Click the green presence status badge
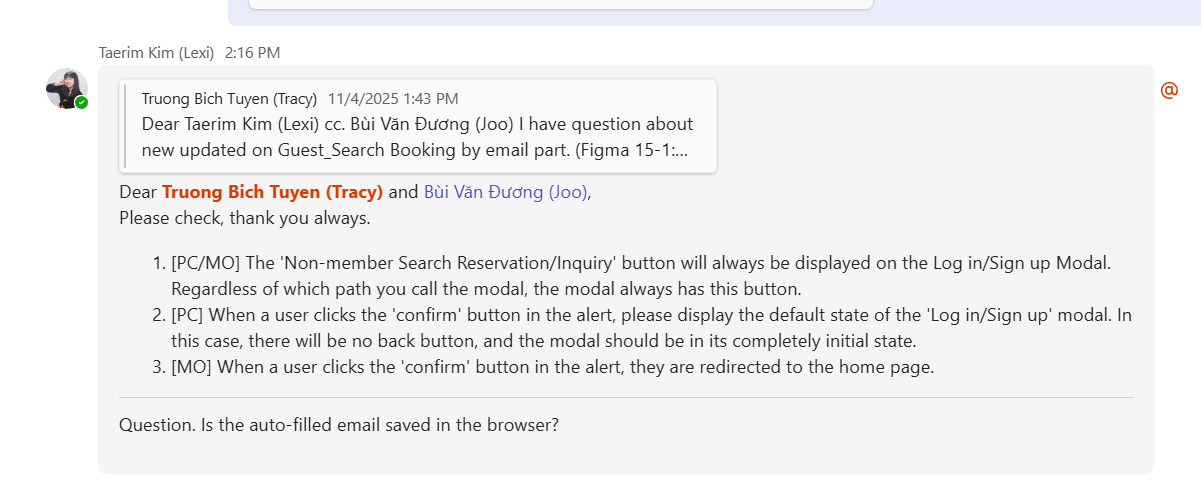Viewport: 1201px width, 492px height. coord(82,102)
